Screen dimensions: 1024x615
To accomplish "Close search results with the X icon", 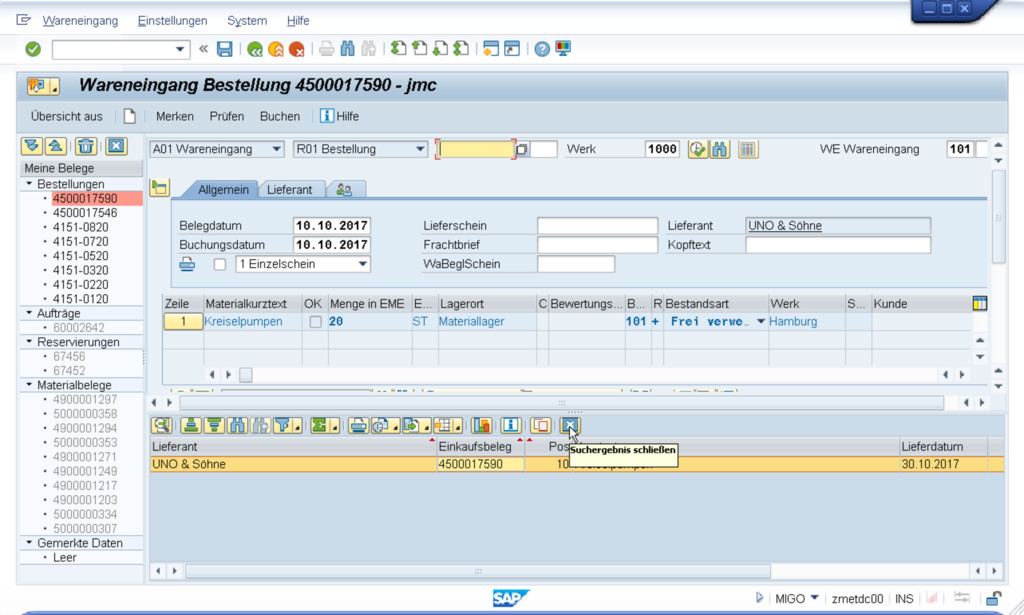I will click(569, 426).
